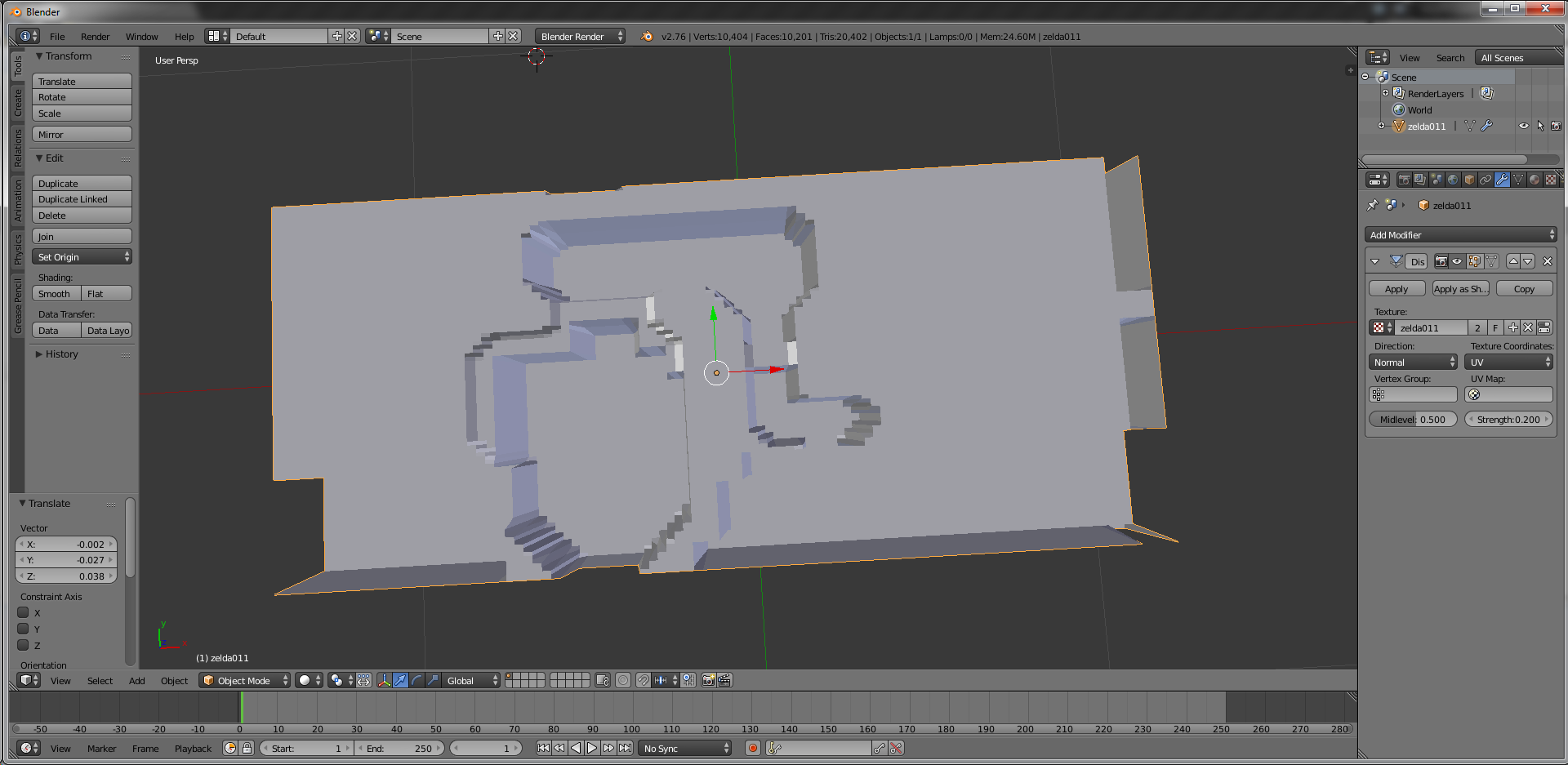Toggle automatic keyframe recording in the timeline
Image resolution: width=1568 pixels, height=765 pixels.
coord(753,748)
